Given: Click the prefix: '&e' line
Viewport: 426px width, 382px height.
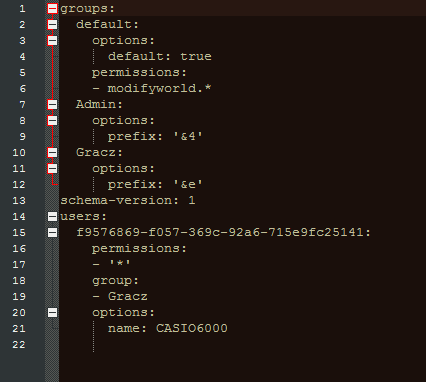Looking at the screenshot, I should (x=155, y=184).
